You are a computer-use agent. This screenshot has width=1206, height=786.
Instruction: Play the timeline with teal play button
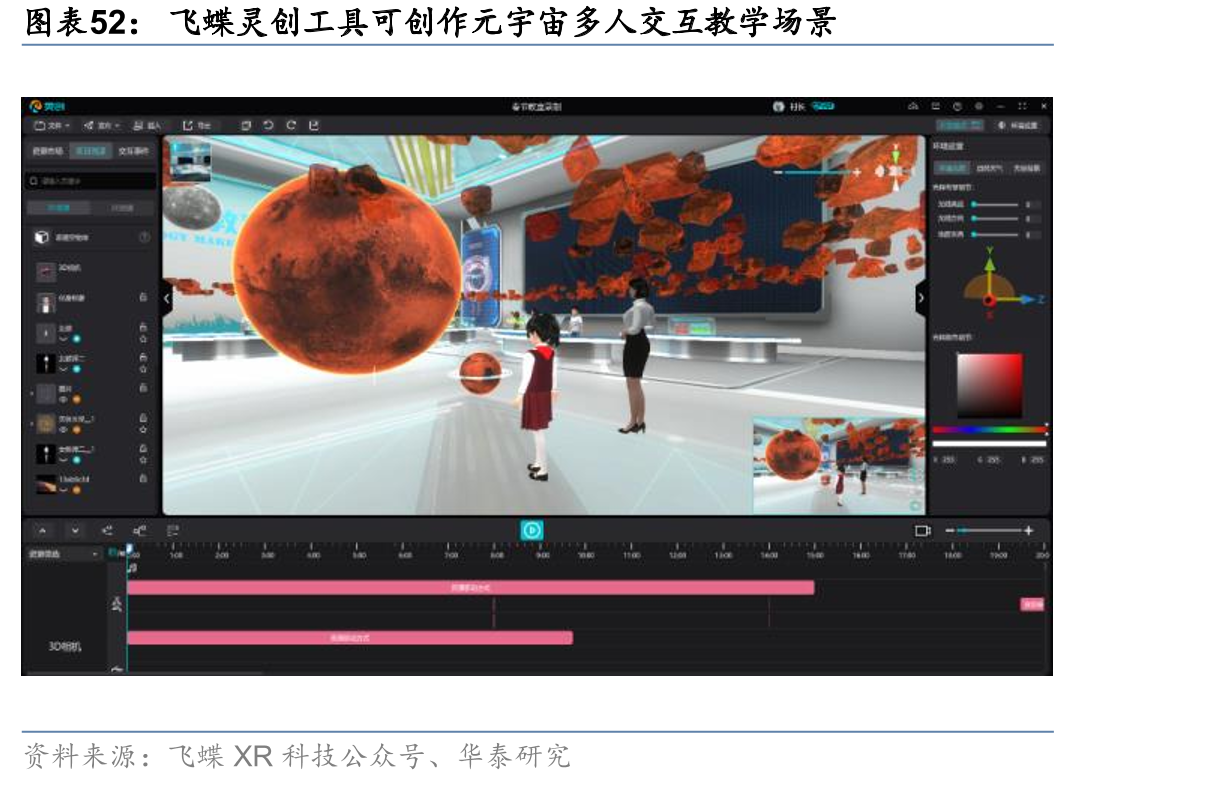pyautogui.click(x=532, y=530)
